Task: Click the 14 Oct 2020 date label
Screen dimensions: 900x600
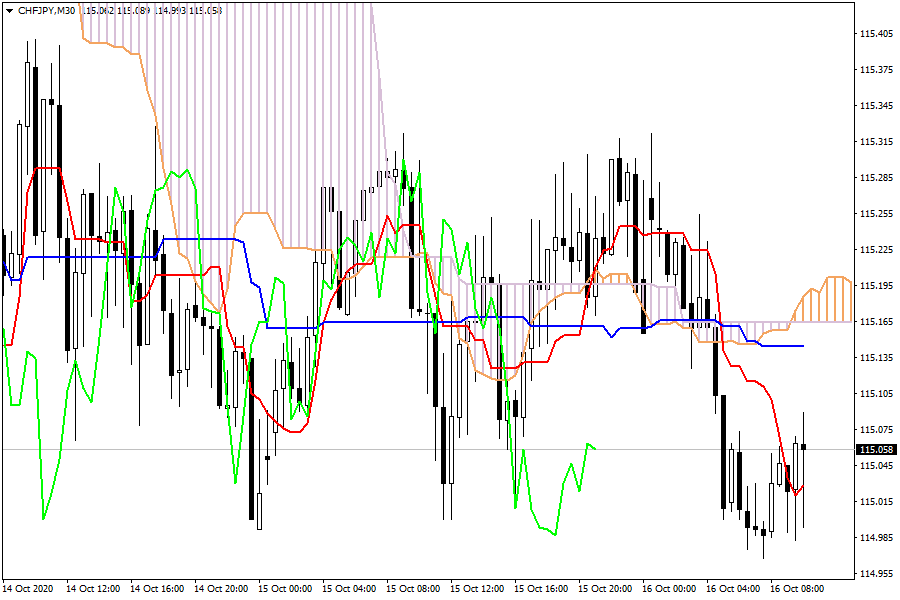Action: (x=28, y=589)
